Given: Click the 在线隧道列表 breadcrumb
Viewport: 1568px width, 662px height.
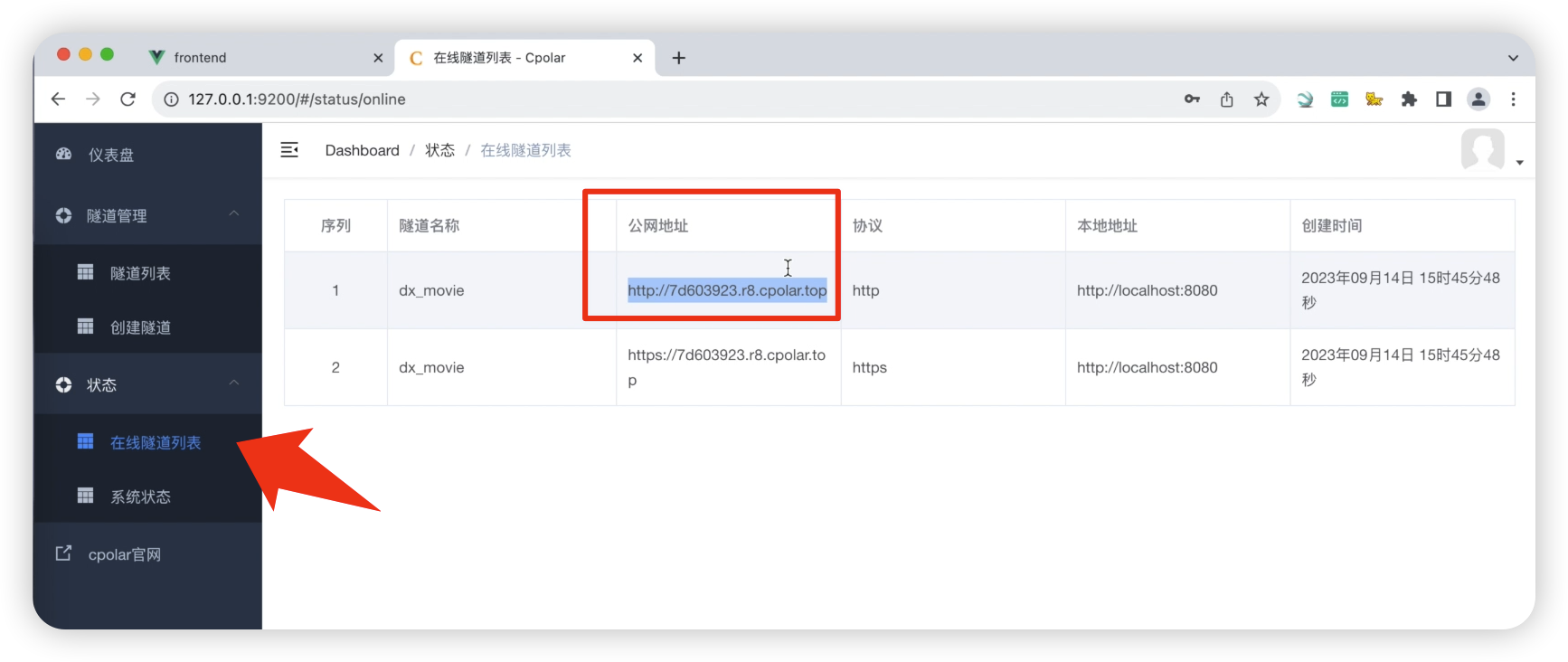Looking at the screenshot, I should [x=525, y=150].
